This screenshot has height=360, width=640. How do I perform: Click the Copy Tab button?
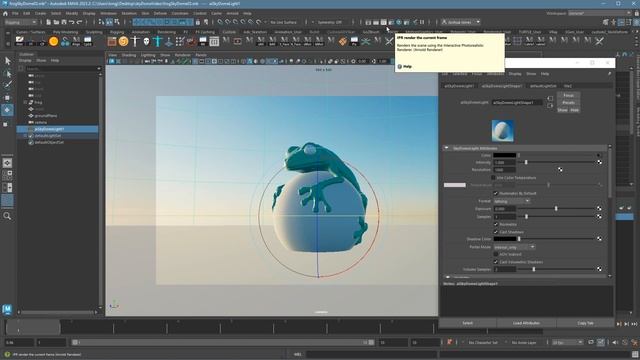click(x=585, y=323)
